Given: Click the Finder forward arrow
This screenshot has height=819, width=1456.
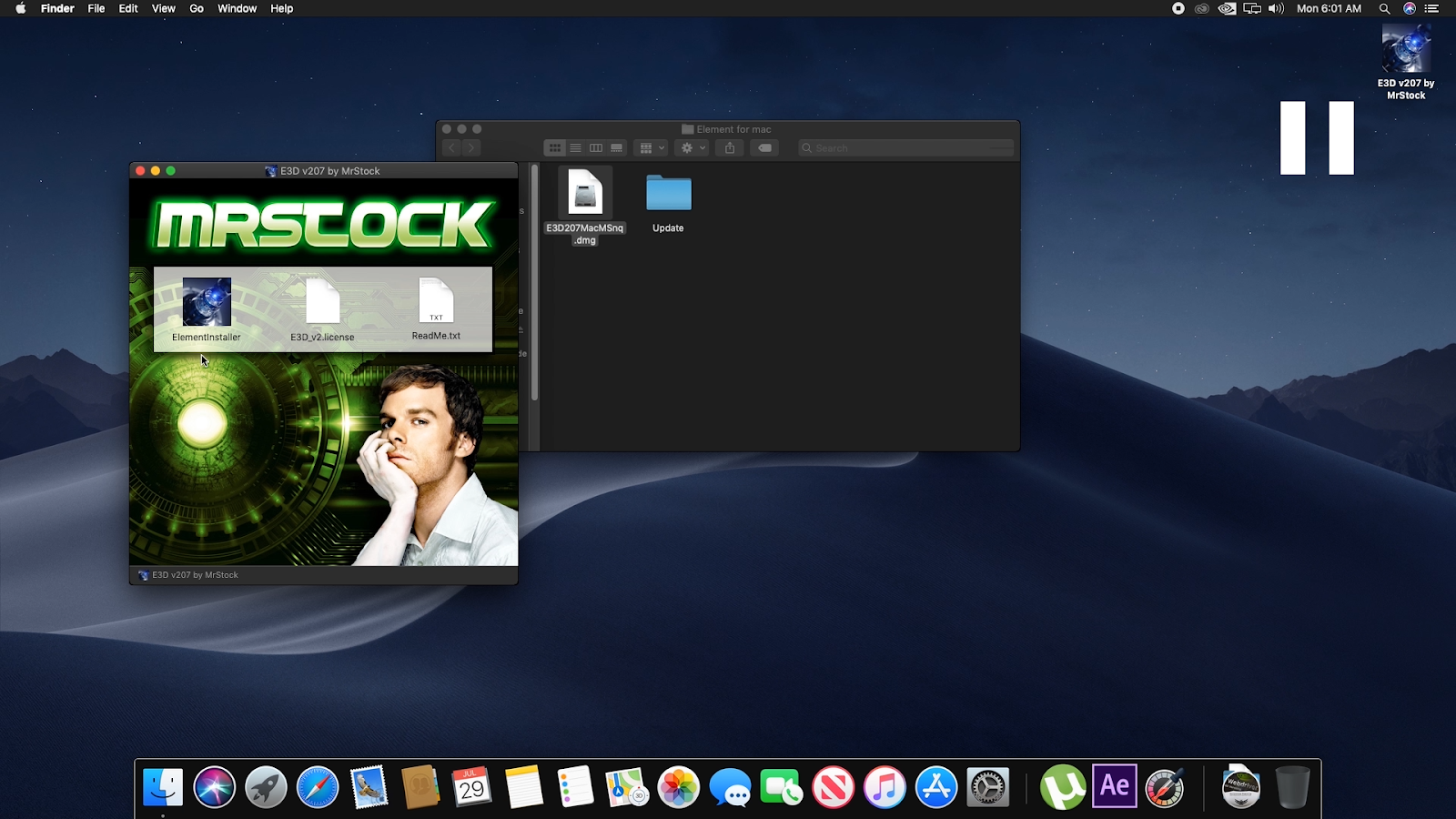Looking at the screenshot, I should pyautogui.click(x=471, y=148).
